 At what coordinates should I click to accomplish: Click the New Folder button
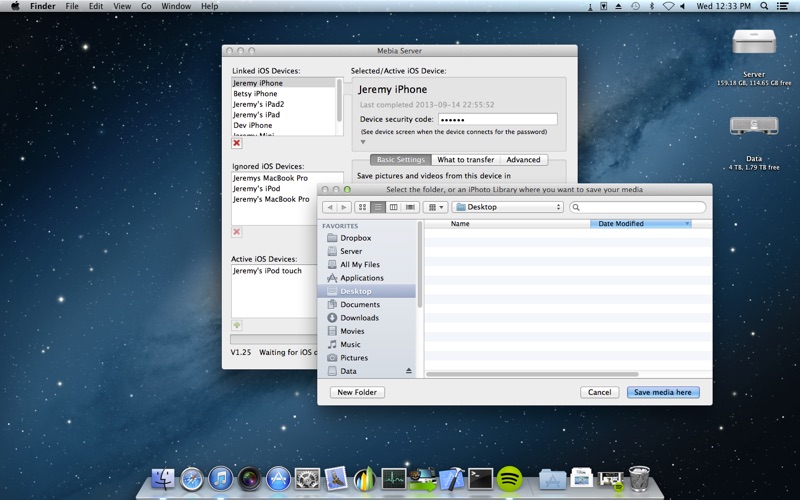357,392
